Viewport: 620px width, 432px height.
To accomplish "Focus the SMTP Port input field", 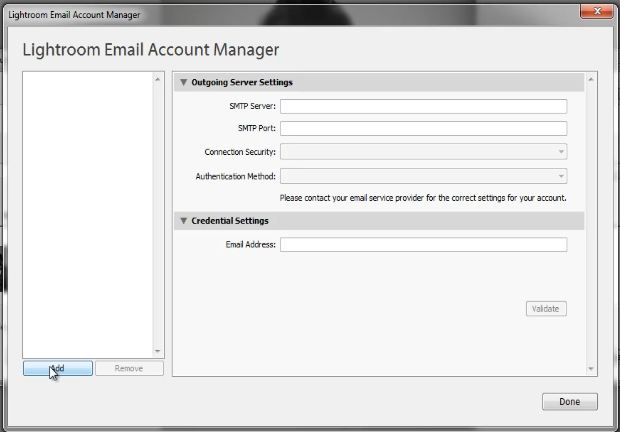I will [423, 128].
